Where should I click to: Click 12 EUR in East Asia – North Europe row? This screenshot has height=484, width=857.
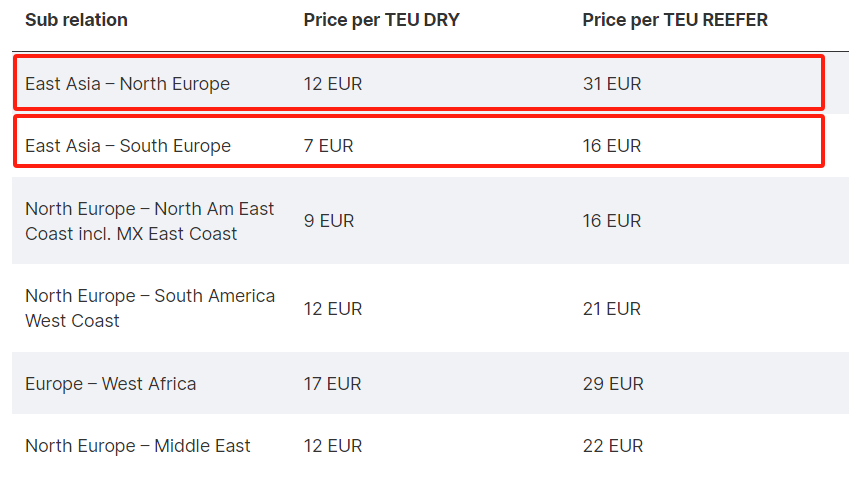(x=333, y=84)
